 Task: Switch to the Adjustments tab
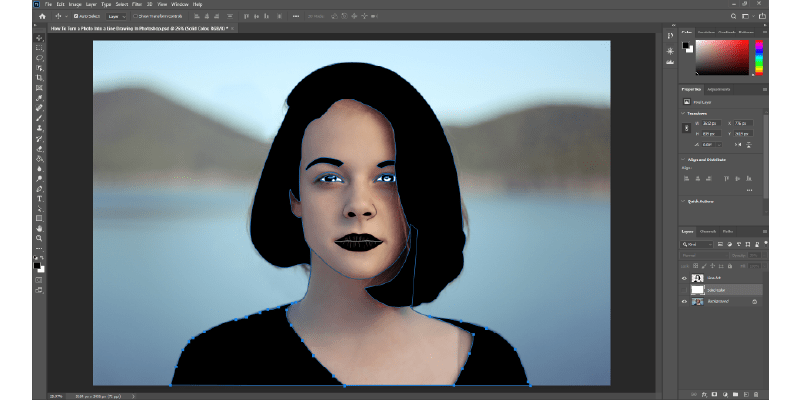tap(718, 89)
